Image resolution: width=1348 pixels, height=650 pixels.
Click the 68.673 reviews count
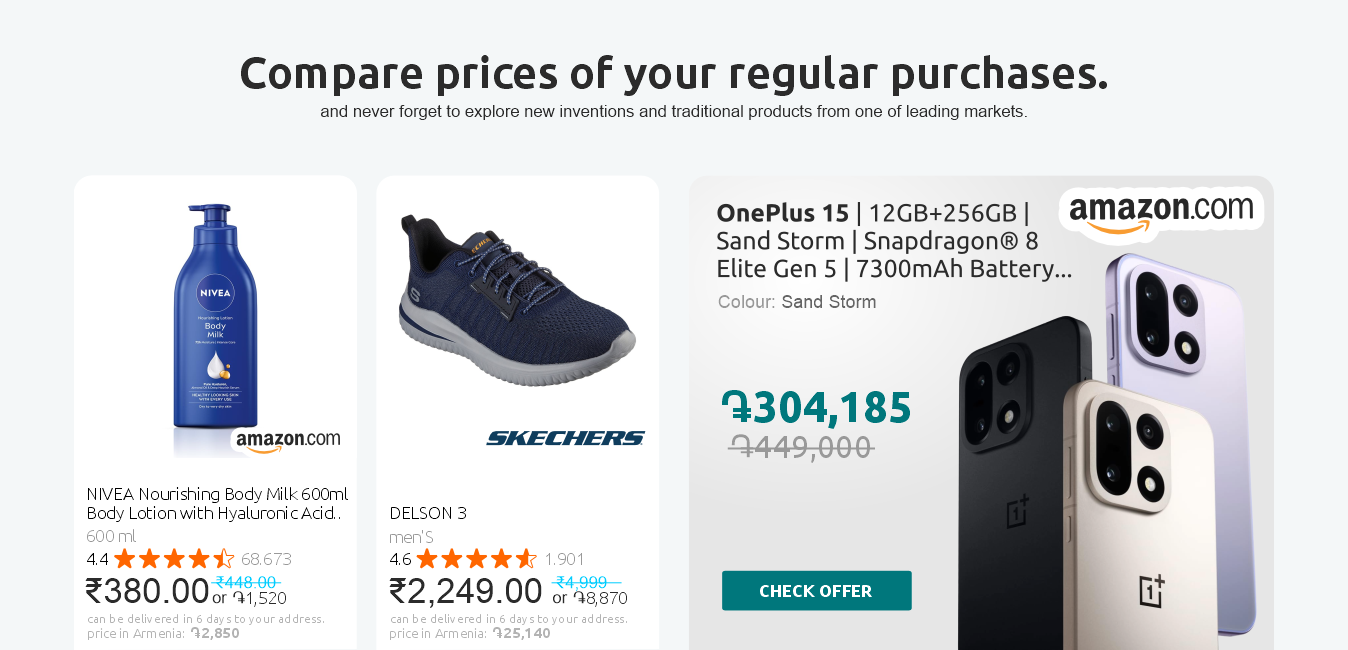coord(266,559)
